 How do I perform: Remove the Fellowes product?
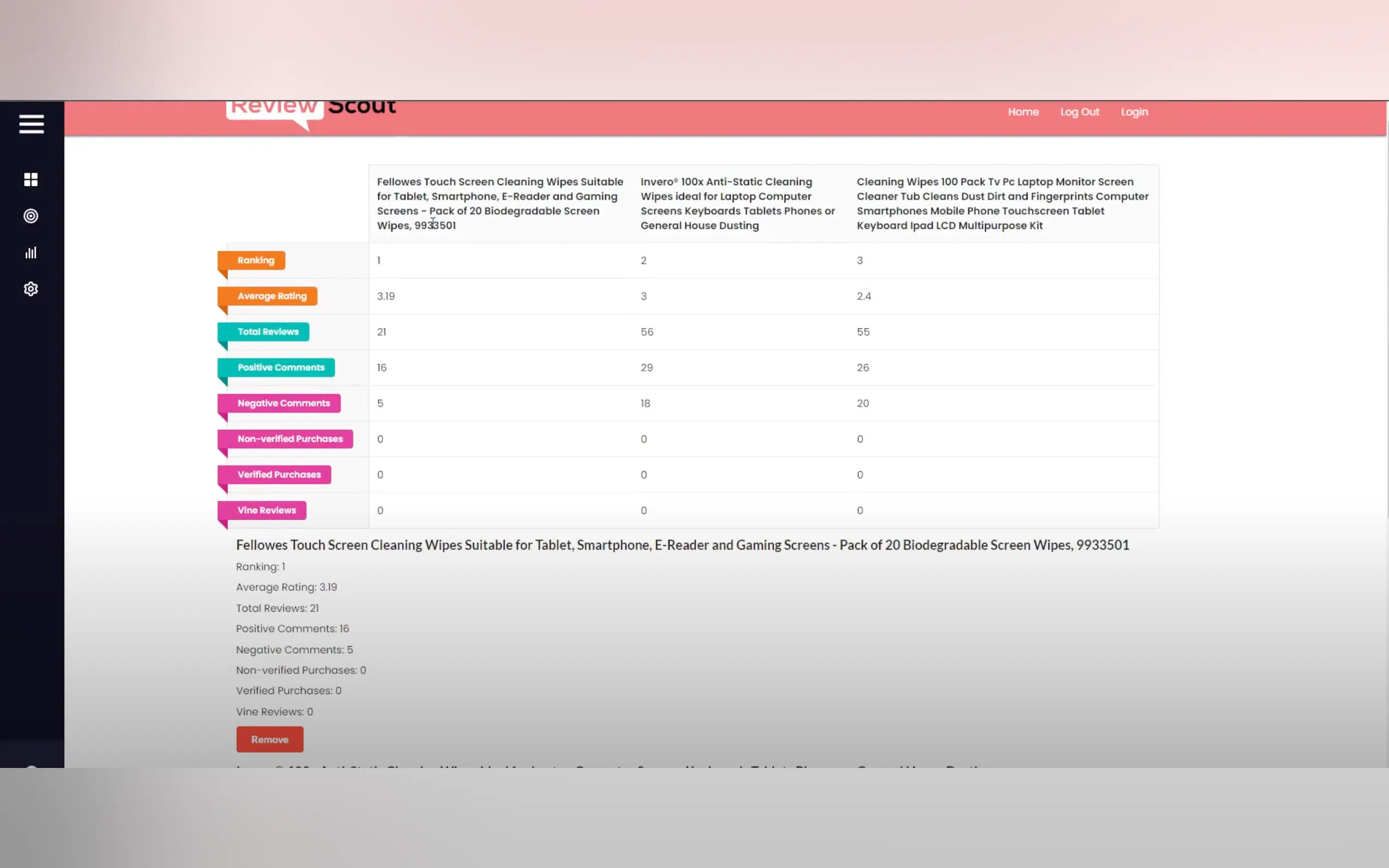(x=269, y=740)
